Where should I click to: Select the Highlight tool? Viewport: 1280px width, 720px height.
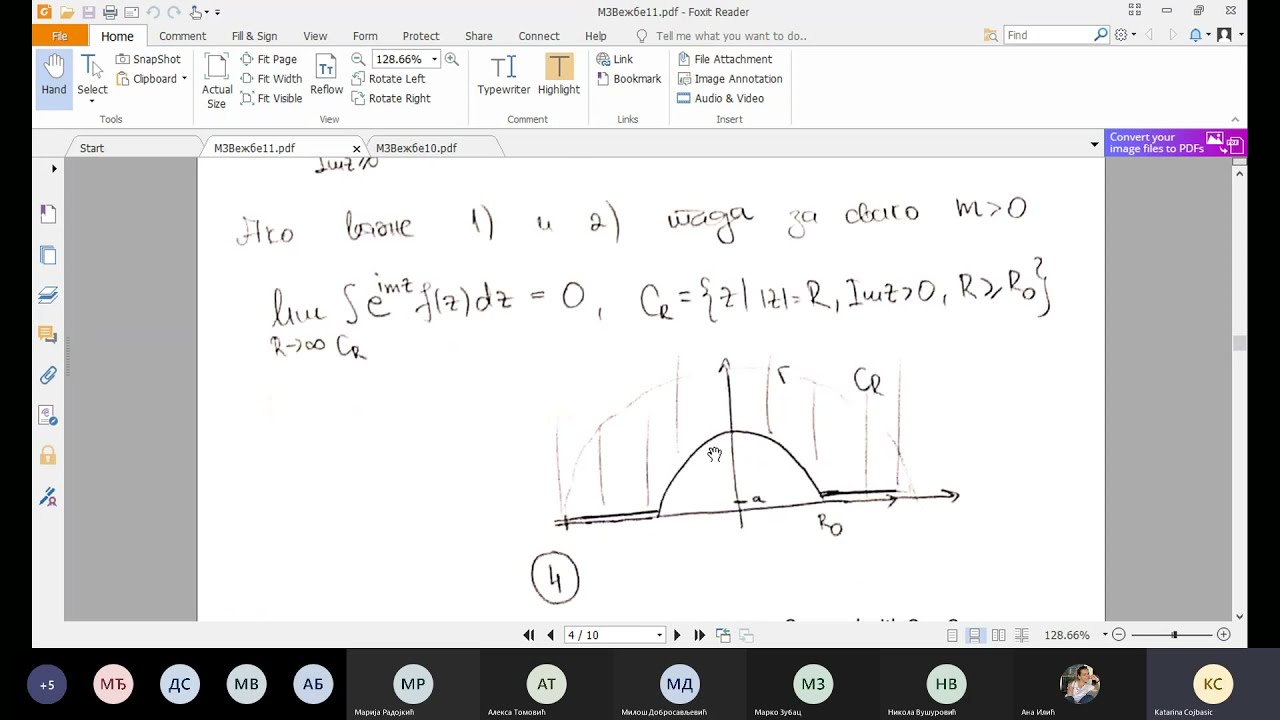click(558, 76)
